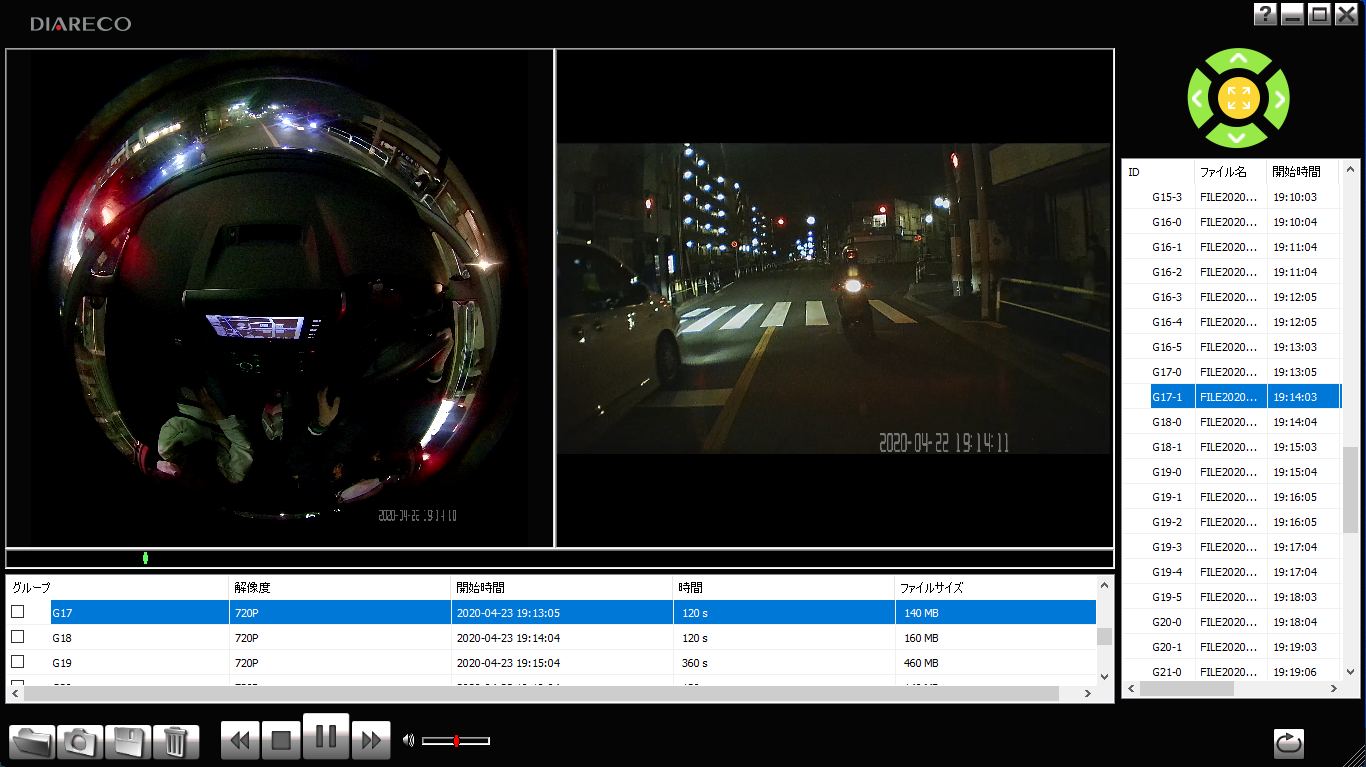Pan view right with green arrow

pos(1277,99)
